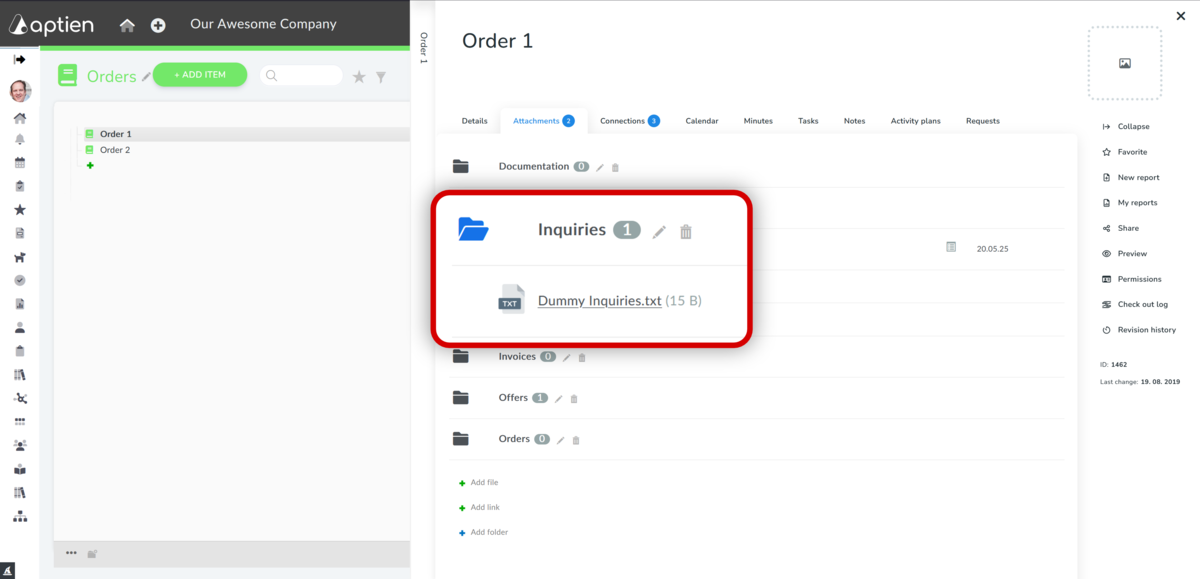Switch to the Connections tab
The height and width of the screenshot is (579, 1200).
coord(623,120)
